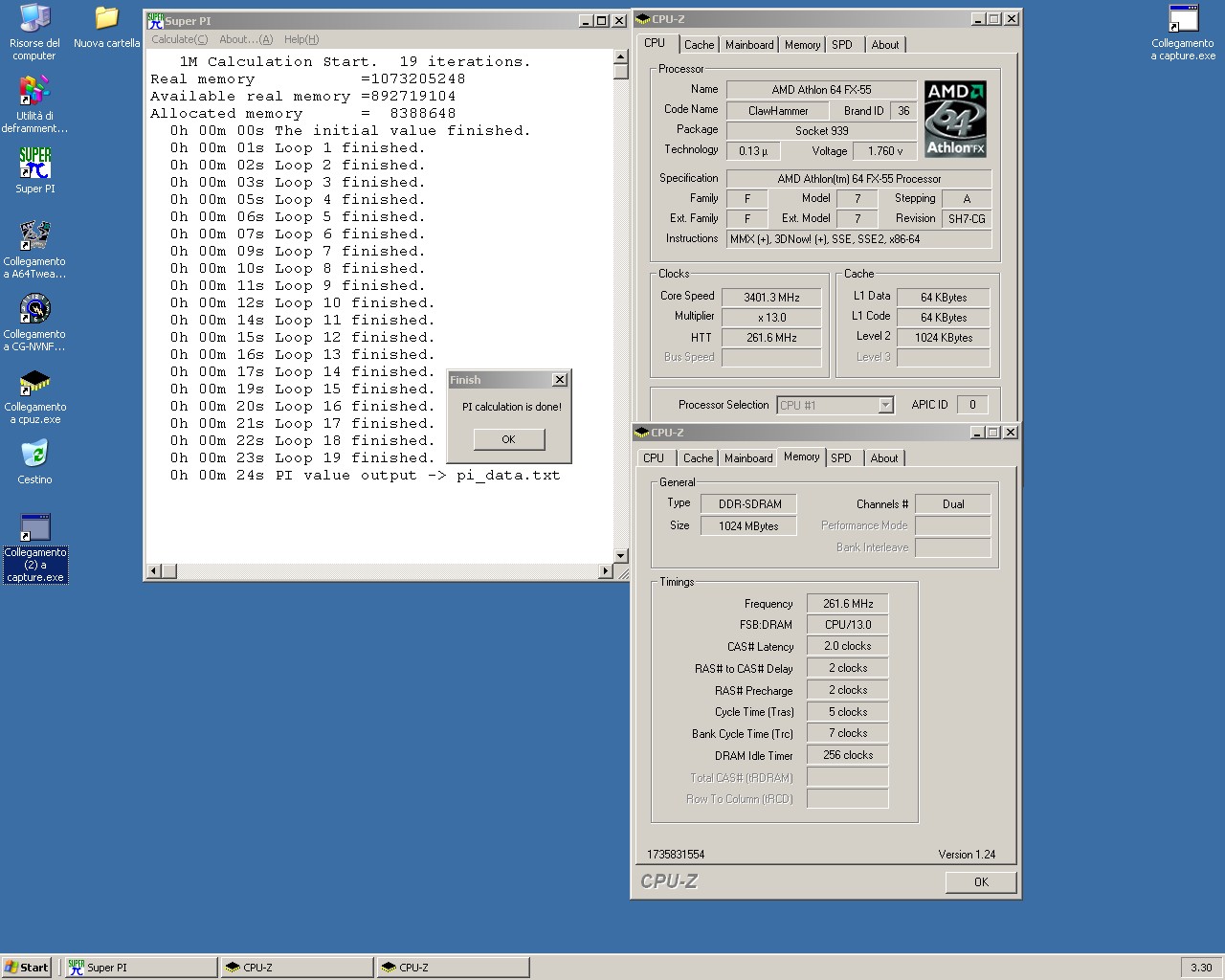Open About tab in the CPU-Z window showing memory timings
The image size is (1225, 980).
pos(884,458)
